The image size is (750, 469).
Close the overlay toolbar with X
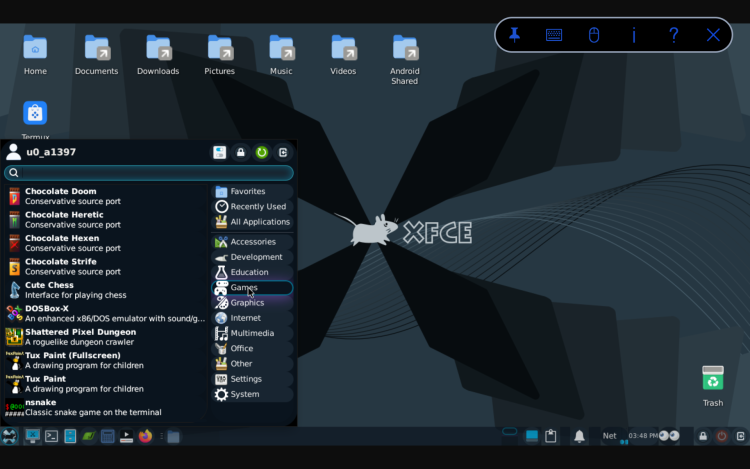point(713,35)
